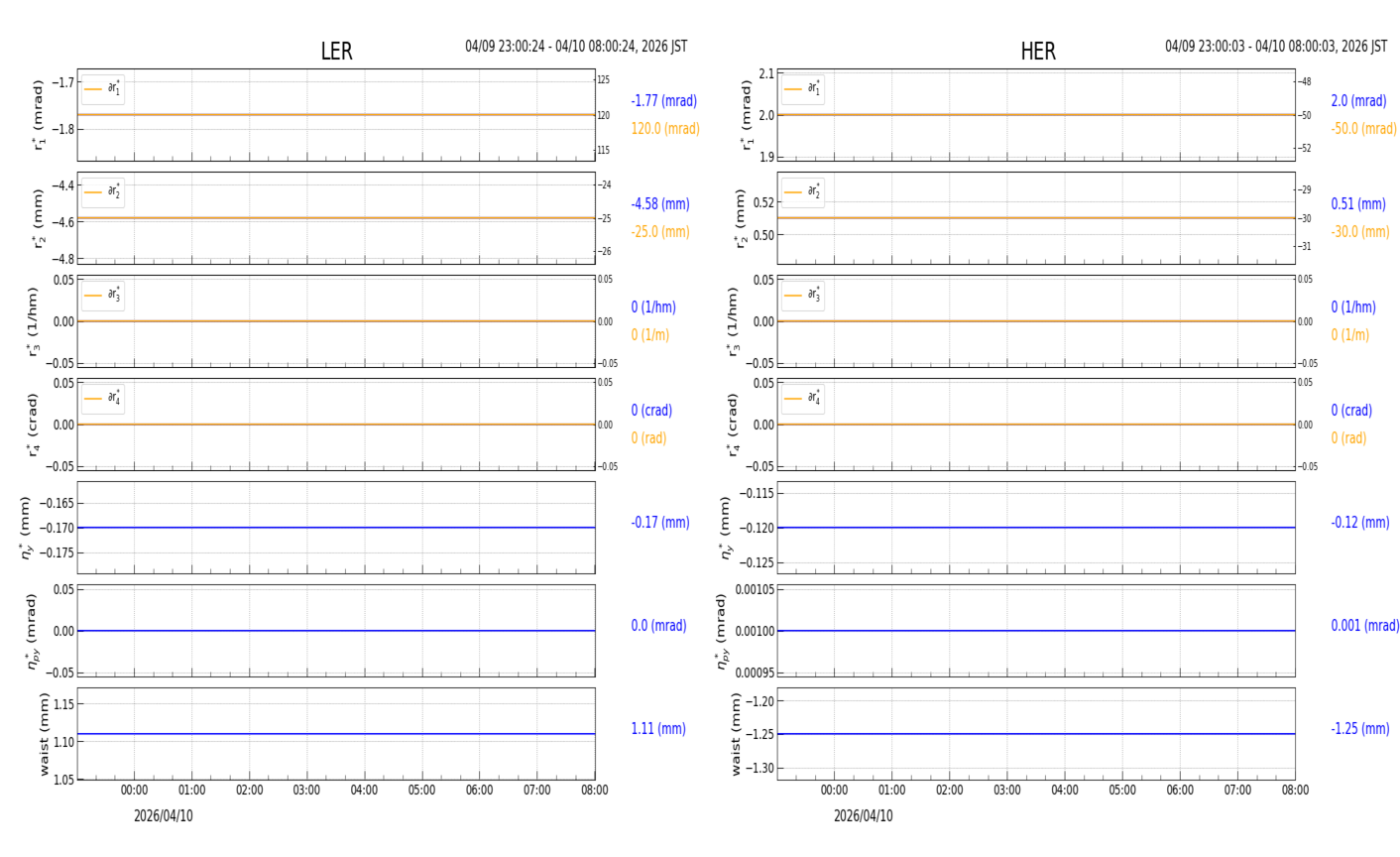Click the LER waist (mm) axis label
Screen dimensions: 1400x857
(44, 734)
